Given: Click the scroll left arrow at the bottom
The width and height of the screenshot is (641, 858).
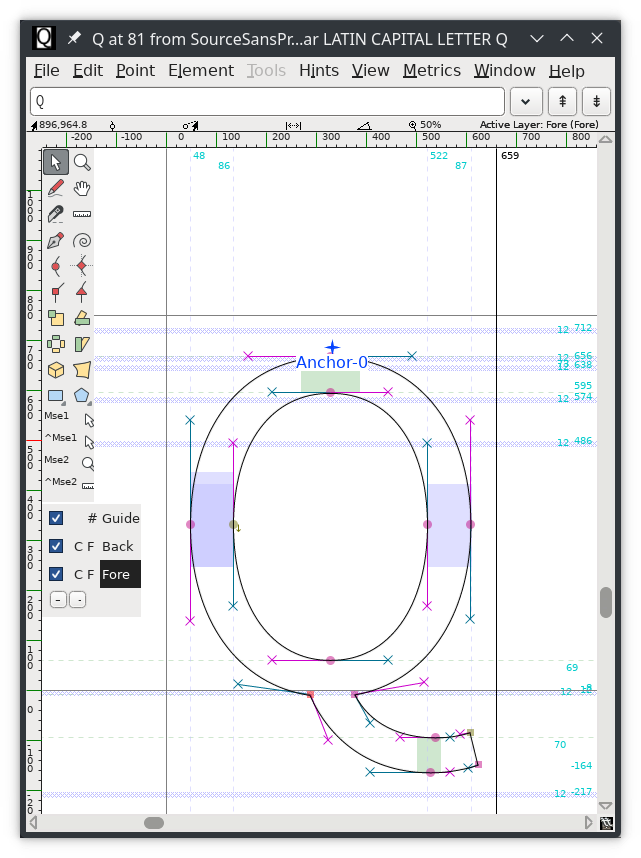Looking at the screenshot, I should [34, 823].
